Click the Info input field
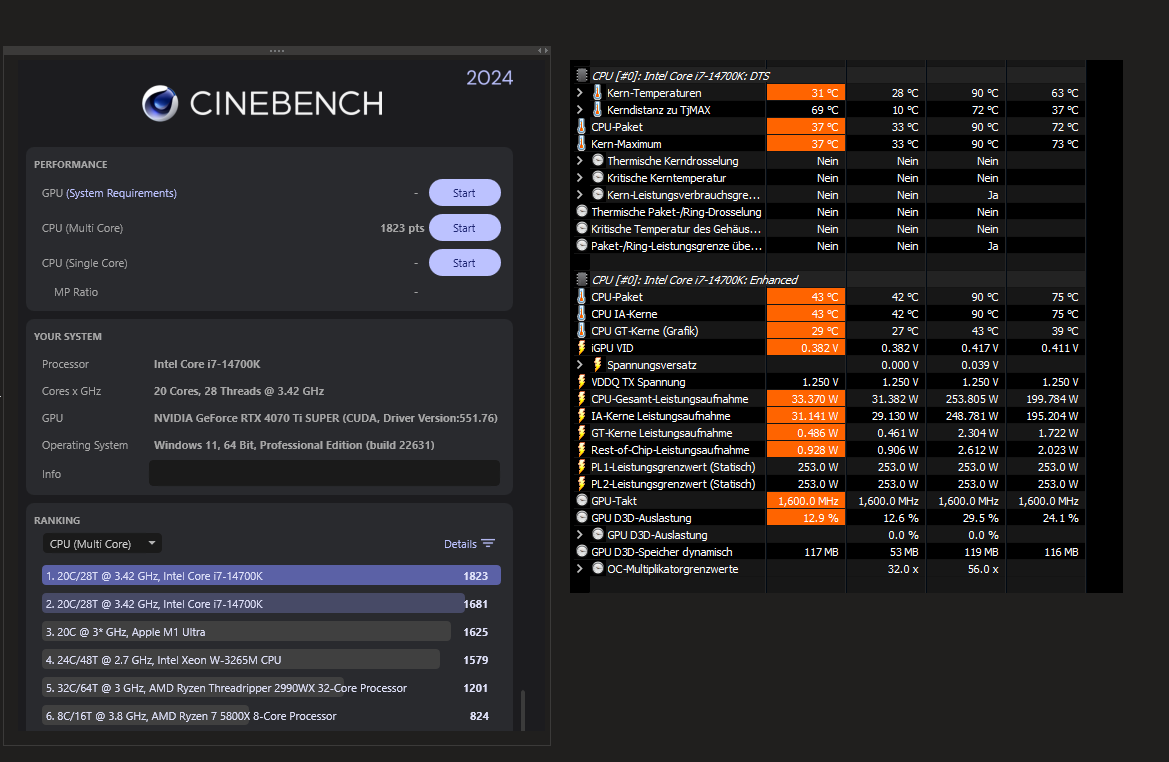1169x762 pixels. 324,473
